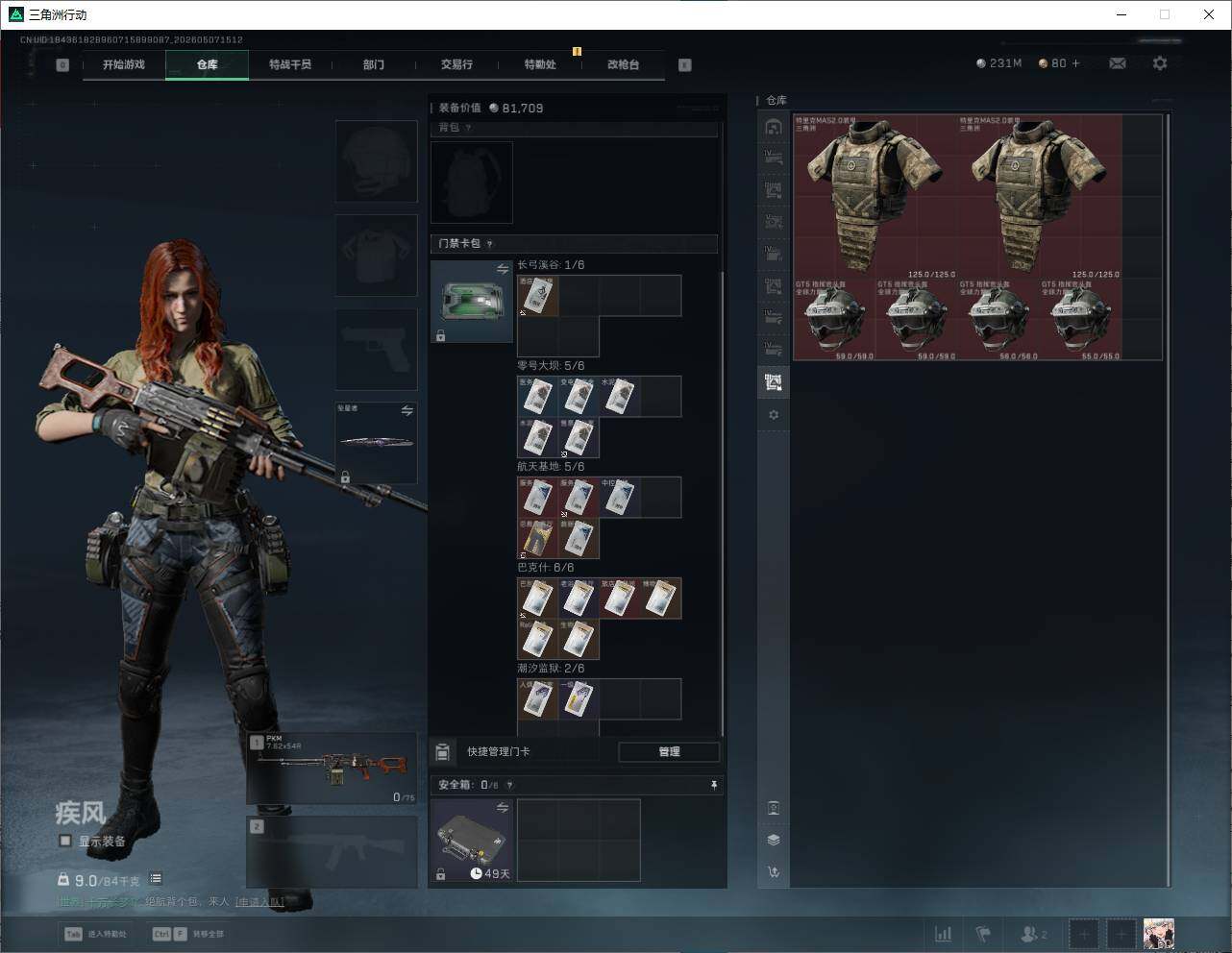Click the warehouse layers stack icon
1232x953 pixels.
(774, 840)
